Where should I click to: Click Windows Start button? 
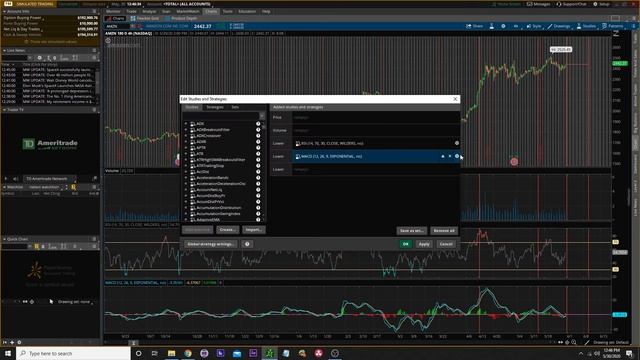coord(8,353)
